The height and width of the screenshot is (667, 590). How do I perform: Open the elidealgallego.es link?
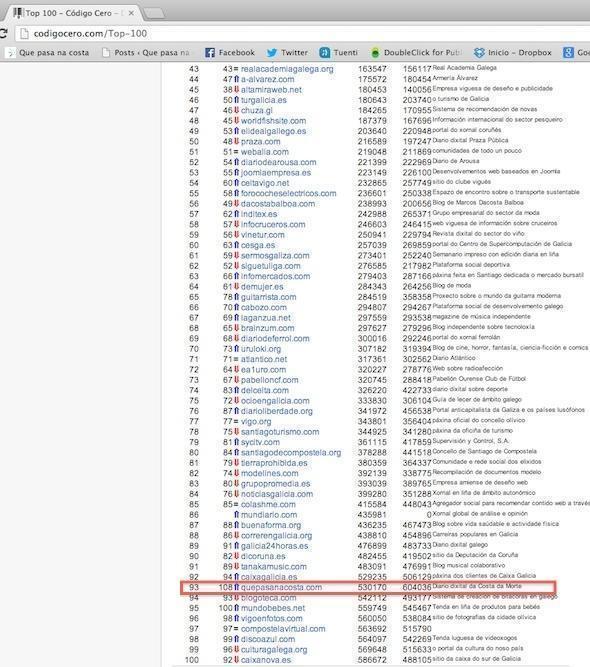tap(274, 131)
